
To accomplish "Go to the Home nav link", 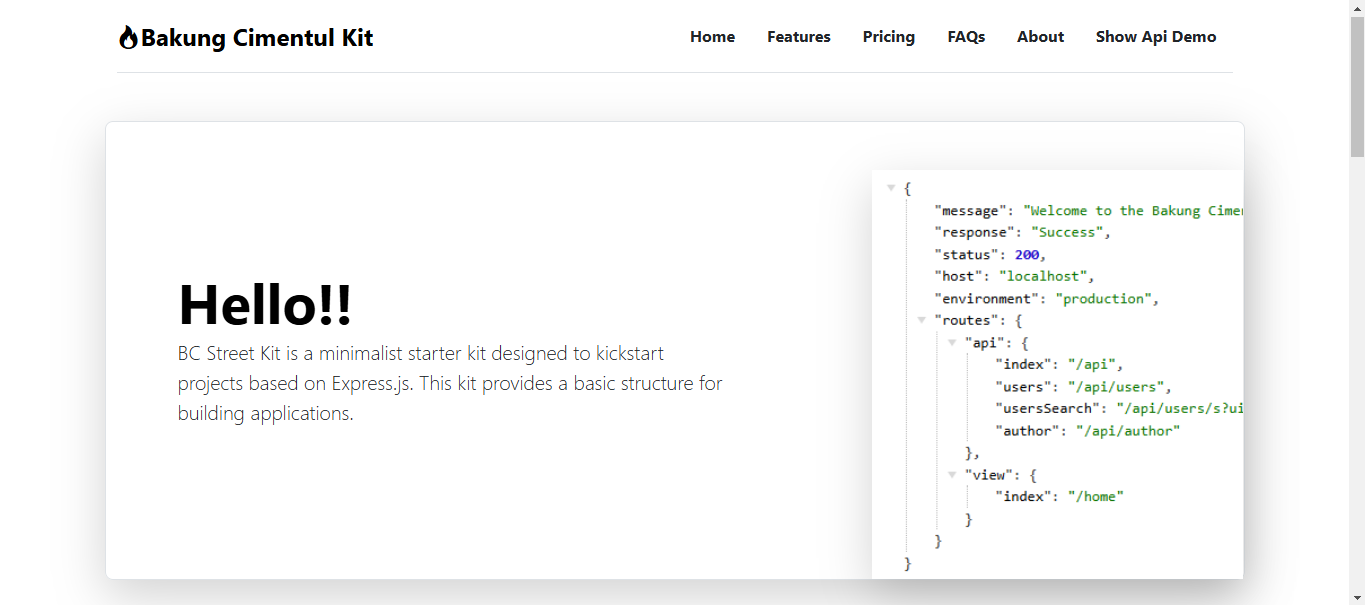I will click(712, 37).
